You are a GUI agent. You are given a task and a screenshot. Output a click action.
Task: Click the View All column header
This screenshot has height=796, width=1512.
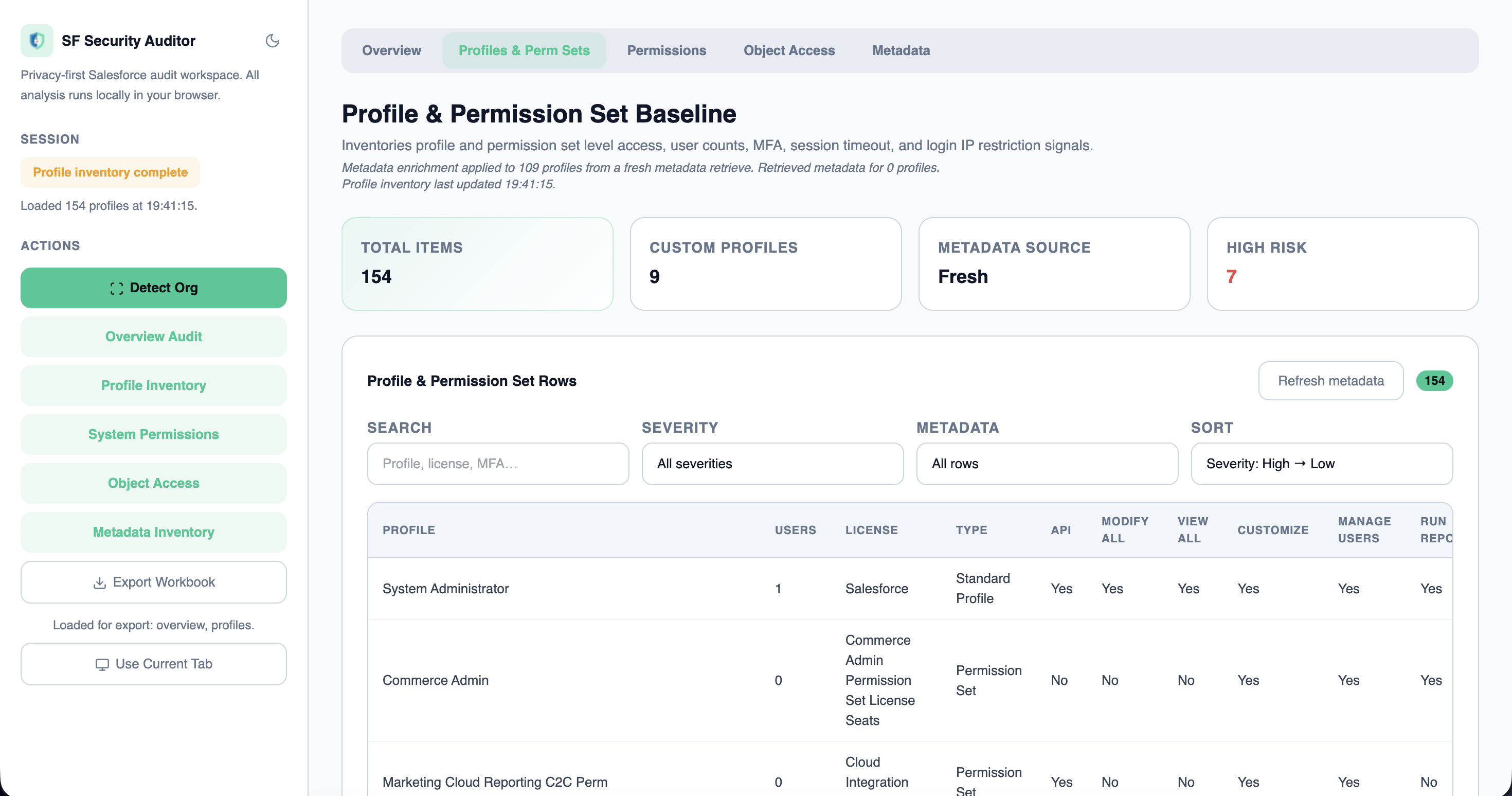point(1193,530)
